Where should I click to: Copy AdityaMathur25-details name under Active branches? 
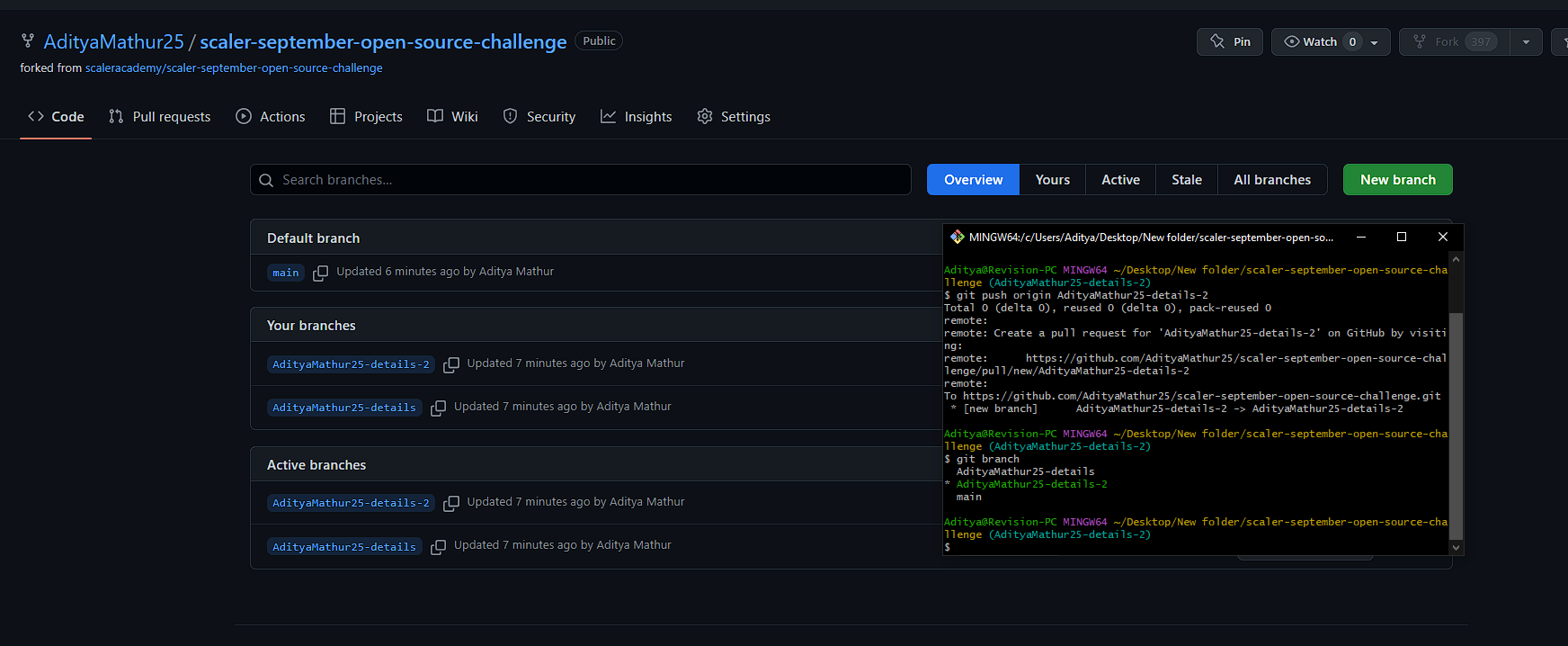pyautogui.click(x=438, y=547)
